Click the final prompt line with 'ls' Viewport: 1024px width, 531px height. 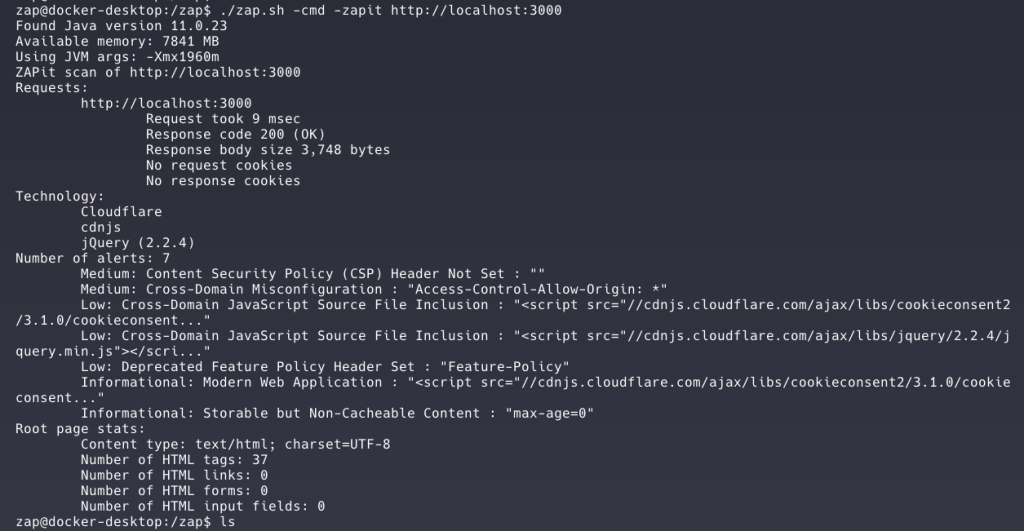[x=125, y=522]
